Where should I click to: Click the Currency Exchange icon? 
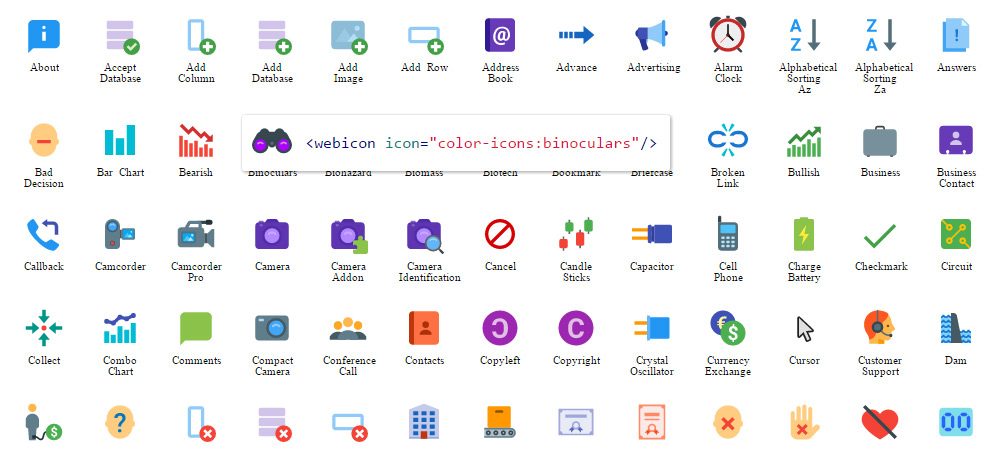point(728,328)
